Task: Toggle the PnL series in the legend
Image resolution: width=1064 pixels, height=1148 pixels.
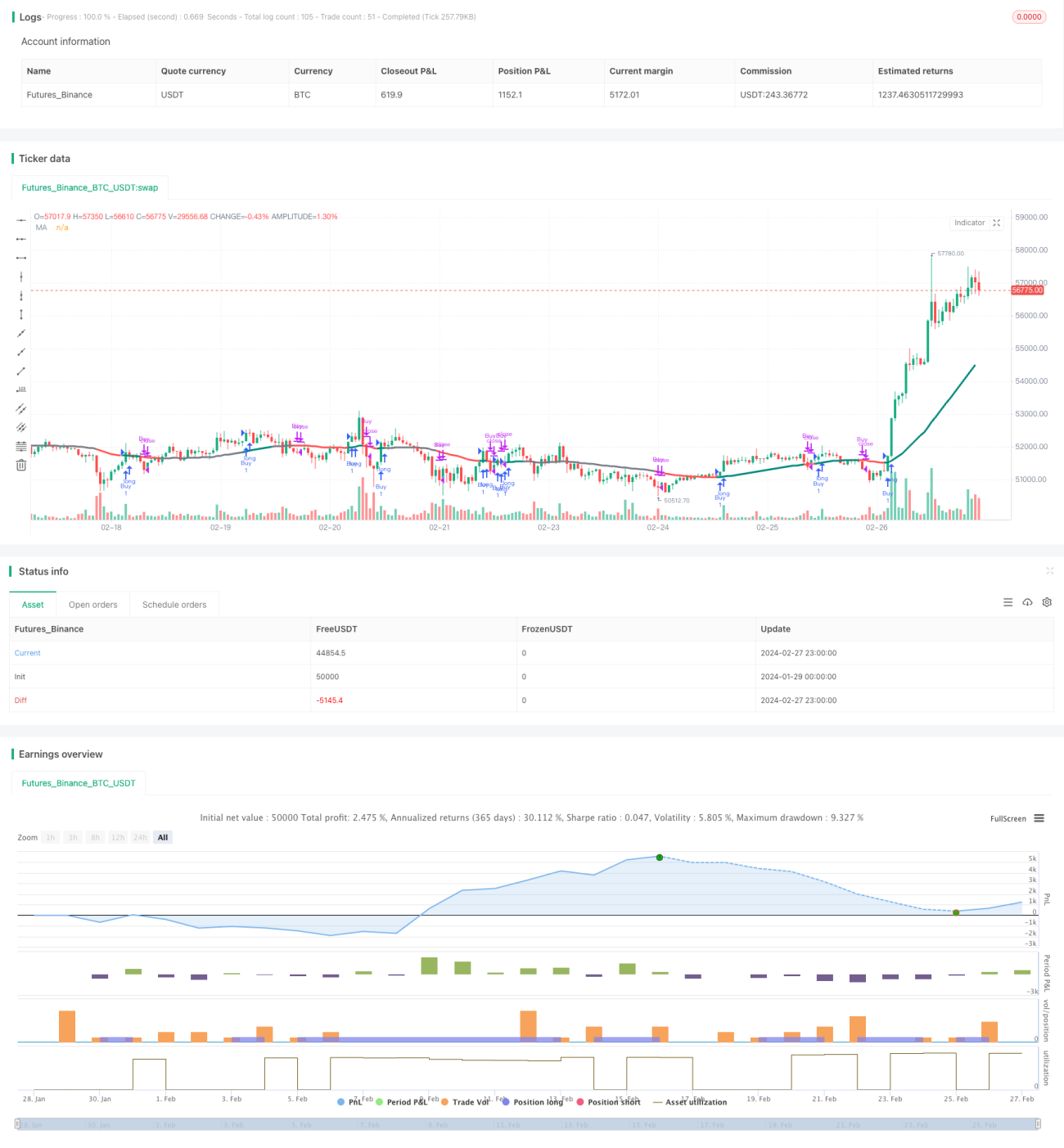Action: [350, 1102]
